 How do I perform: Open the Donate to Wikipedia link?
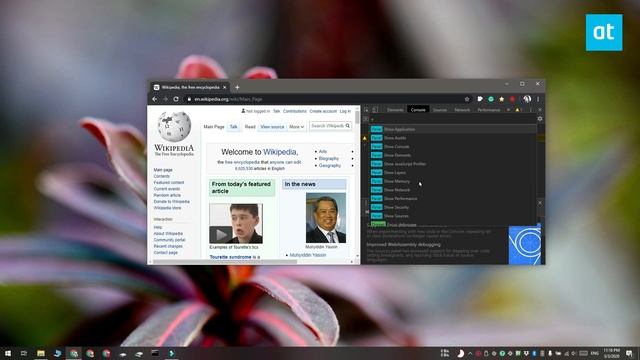[x=171, y=202]
